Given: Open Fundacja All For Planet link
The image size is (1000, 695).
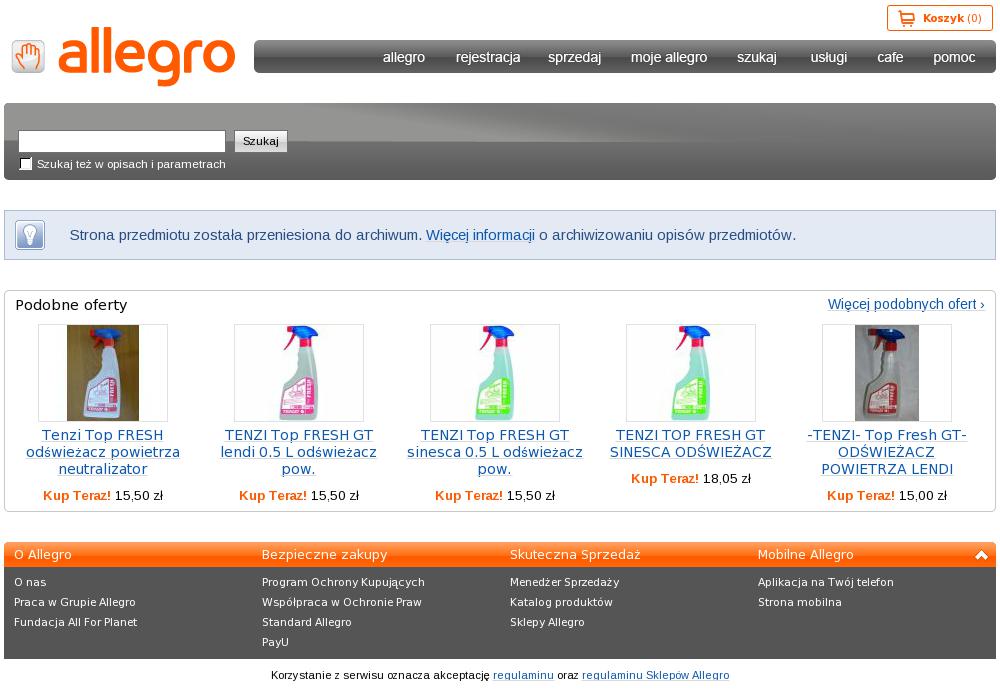Looking at the screenshot, I should [75, 622].
